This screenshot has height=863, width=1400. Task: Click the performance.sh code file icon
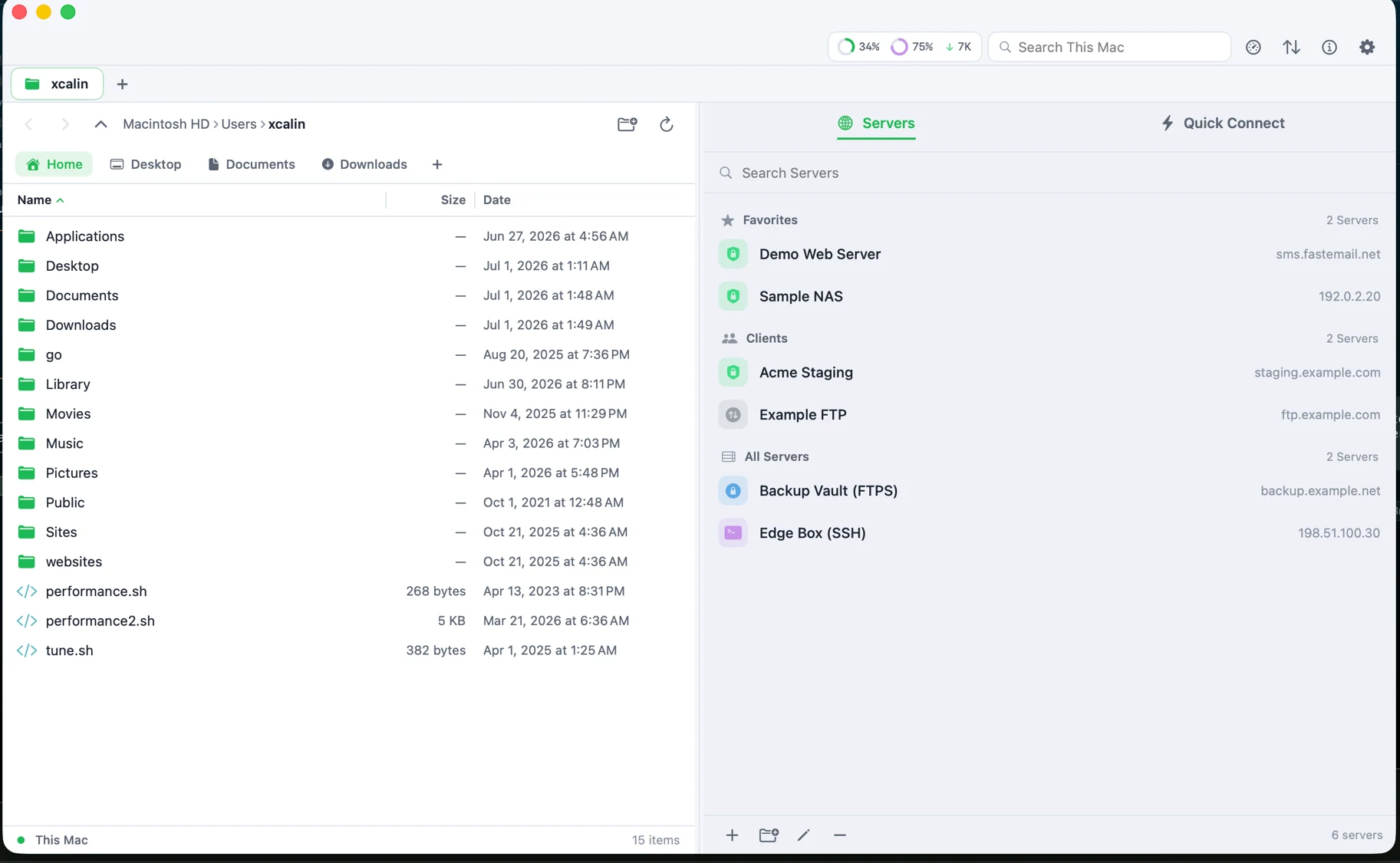27,591
